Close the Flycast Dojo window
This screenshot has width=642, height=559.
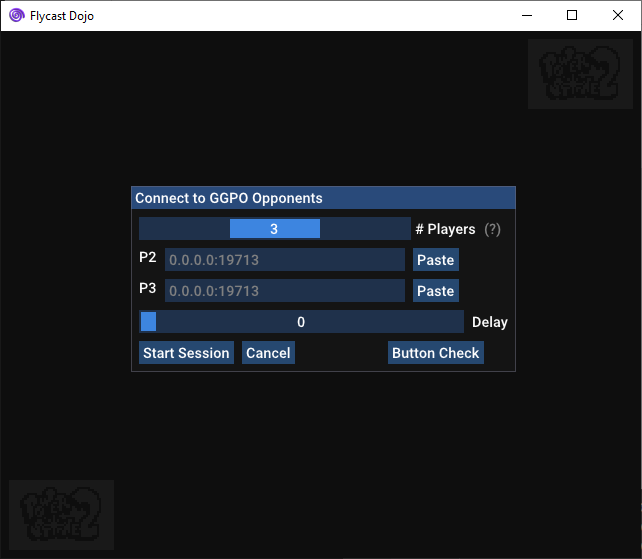pos(618,16)
